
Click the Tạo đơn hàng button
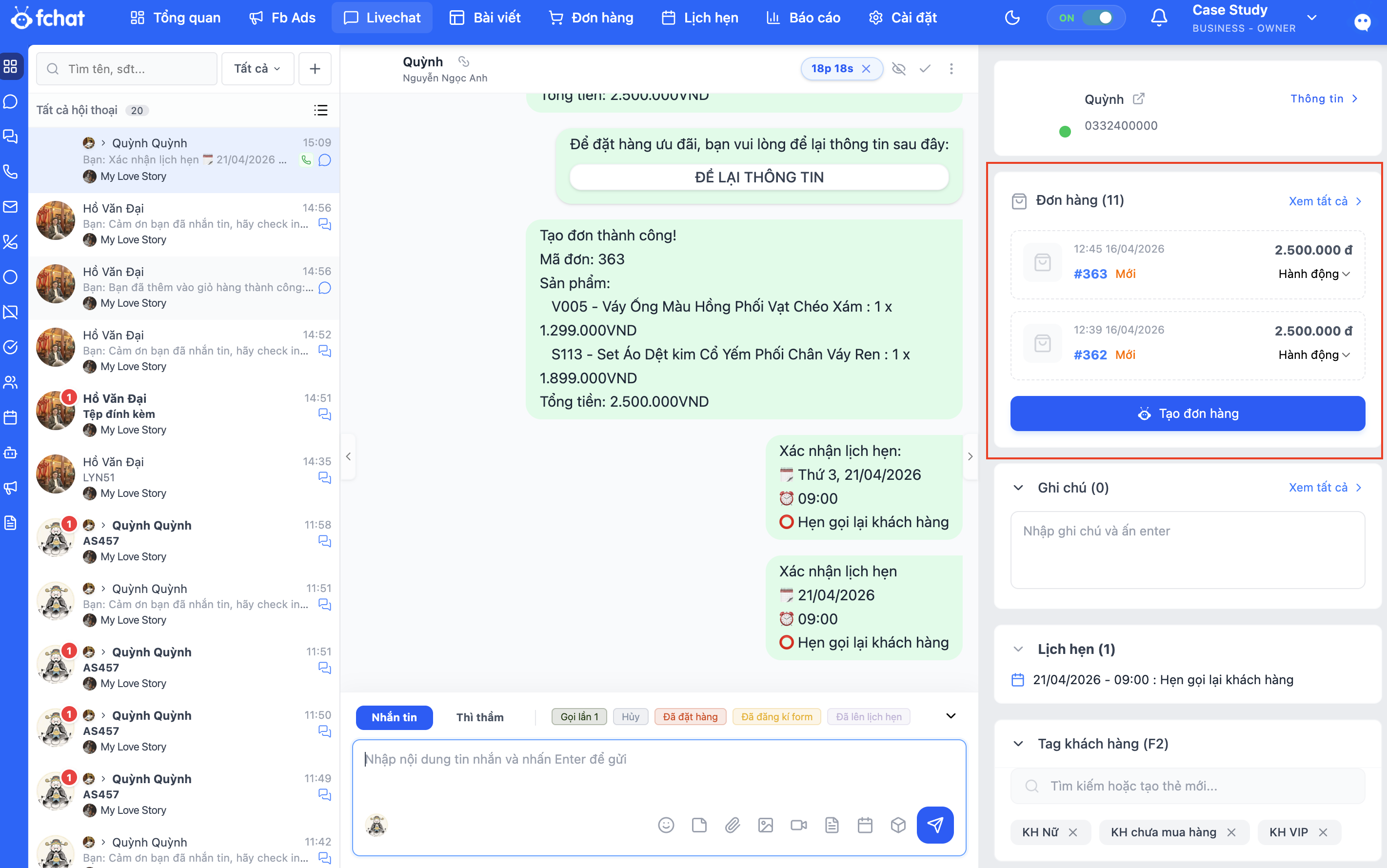click(x=1187, y=414)
